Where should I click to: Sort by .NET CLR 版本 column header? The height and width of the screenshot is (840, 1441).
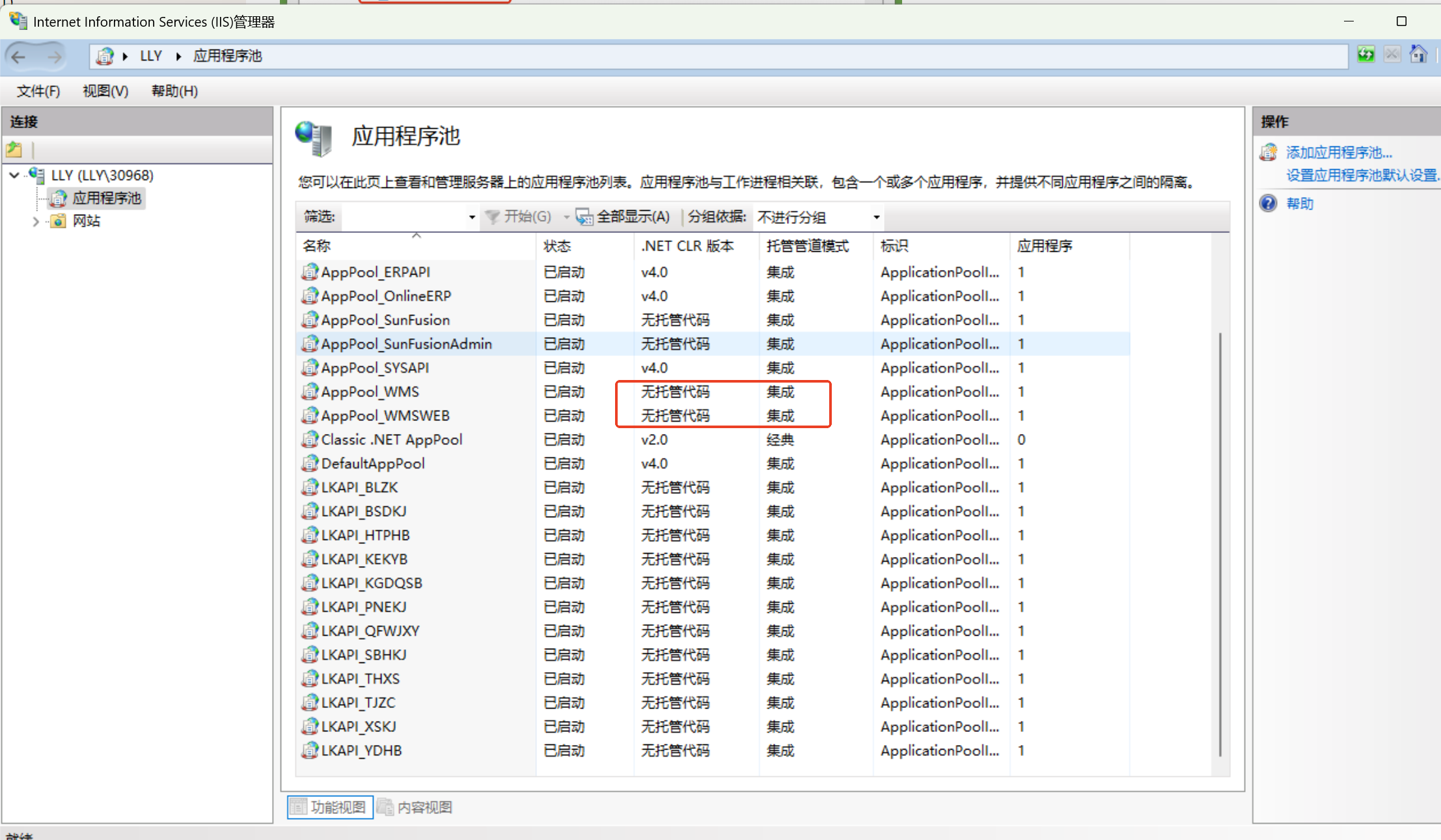coord(696,246)
